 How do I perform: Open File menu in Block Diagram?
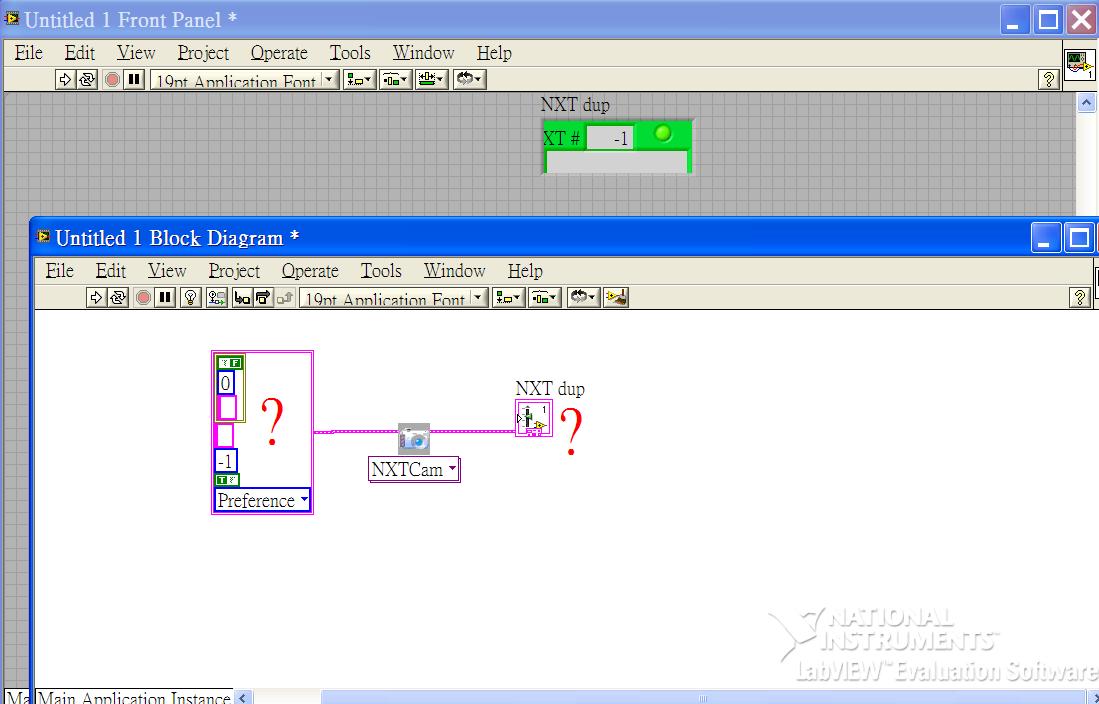pyautogui.click(x=60, y=271)
